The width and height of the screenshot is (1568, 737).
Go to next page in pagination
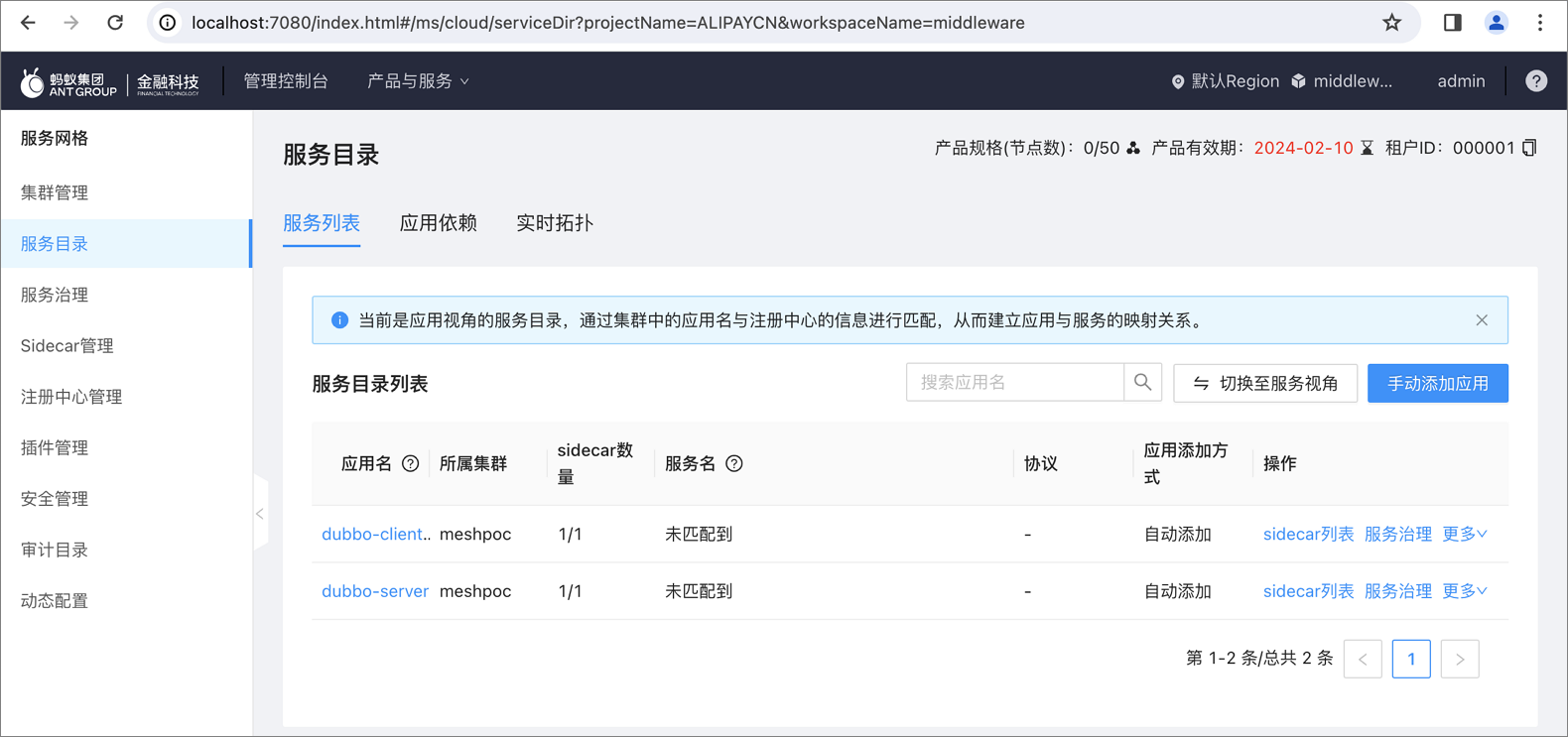click(x=1460, y=659)
